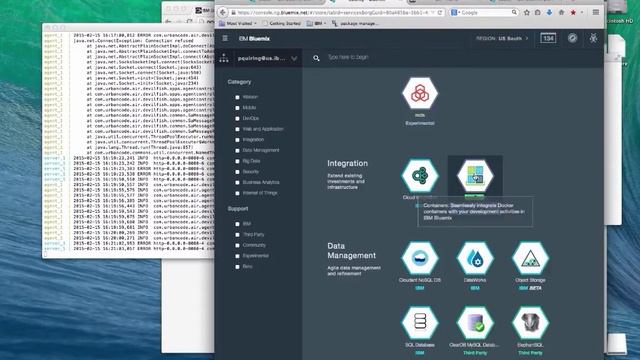This screenshot has height=360, width=640.
Task: Click the browser URL address bar
Action: click(332, 13)
